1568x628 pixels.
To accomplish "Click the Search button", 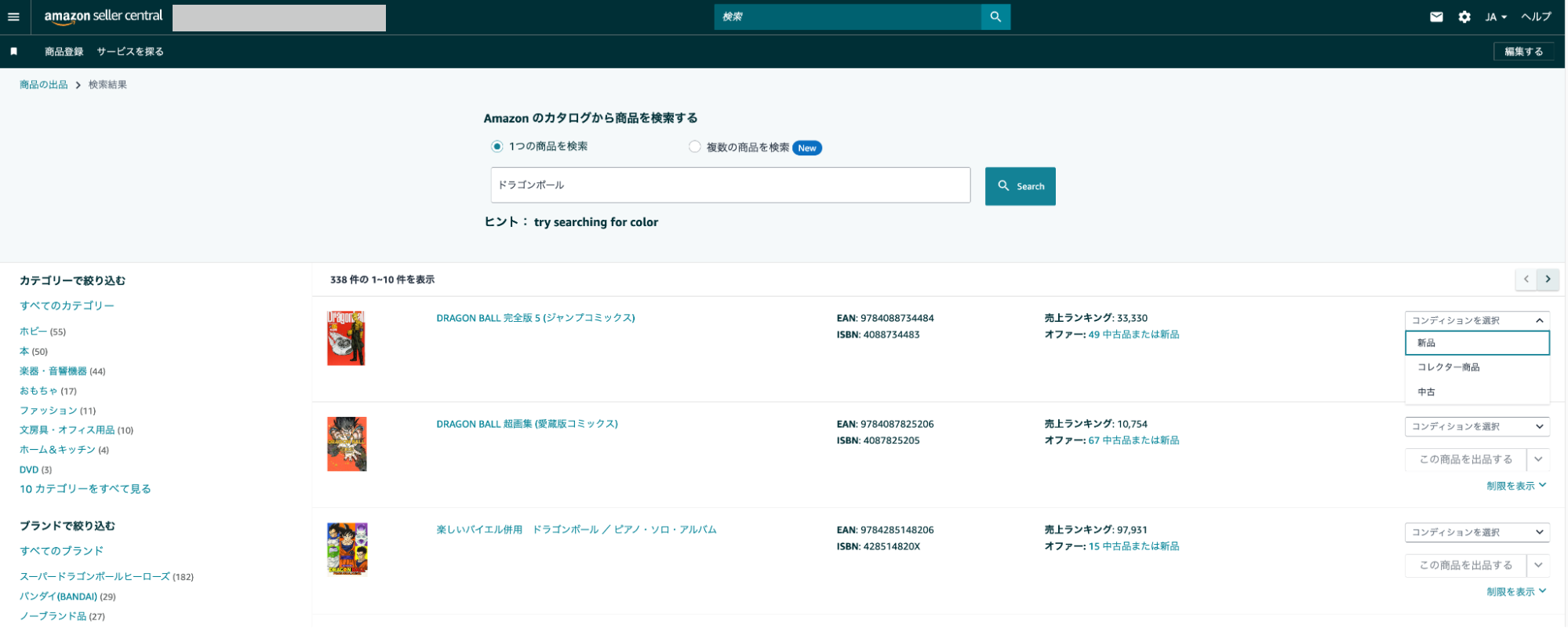I will click(1020, 186).
